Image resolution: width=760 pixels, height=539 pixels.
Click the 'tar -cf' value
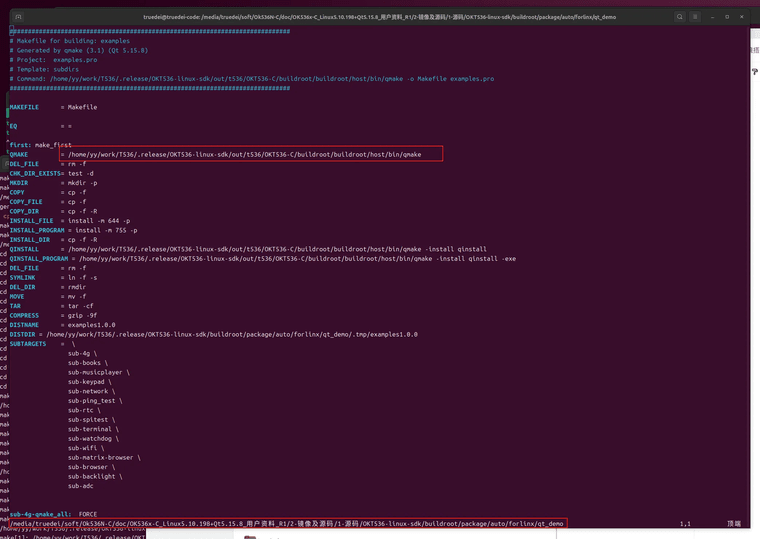point(81,306)
